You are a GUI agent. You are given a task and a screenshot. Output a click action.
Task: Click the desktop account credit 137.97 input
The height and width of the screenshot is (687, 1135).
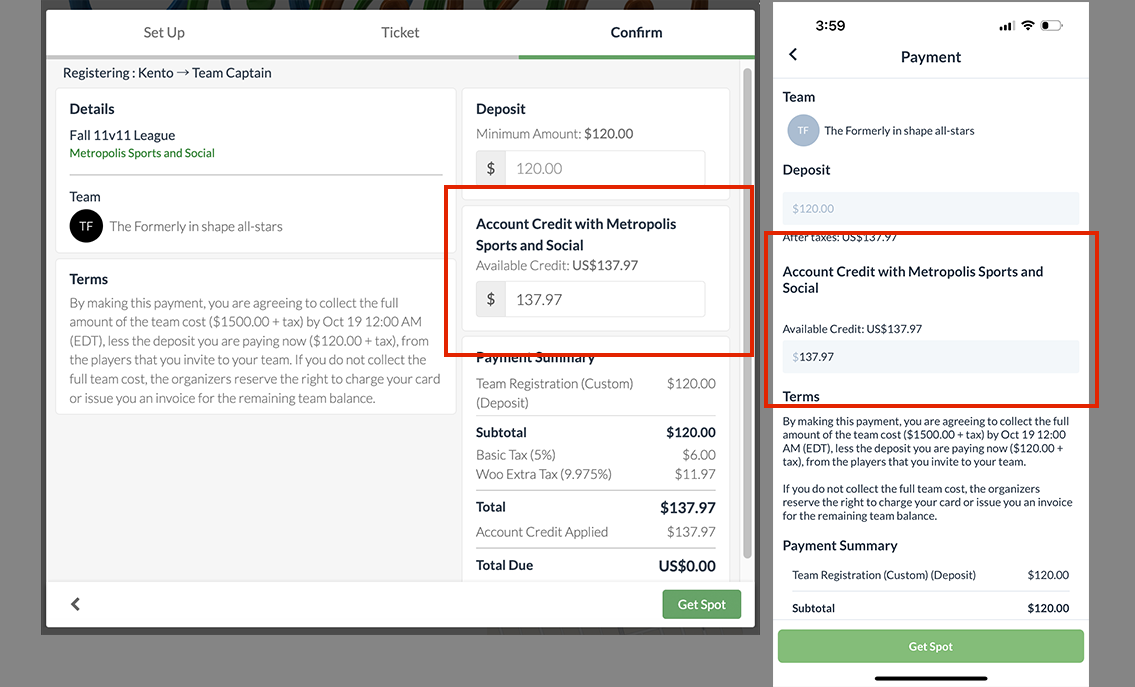pos(604,299)
